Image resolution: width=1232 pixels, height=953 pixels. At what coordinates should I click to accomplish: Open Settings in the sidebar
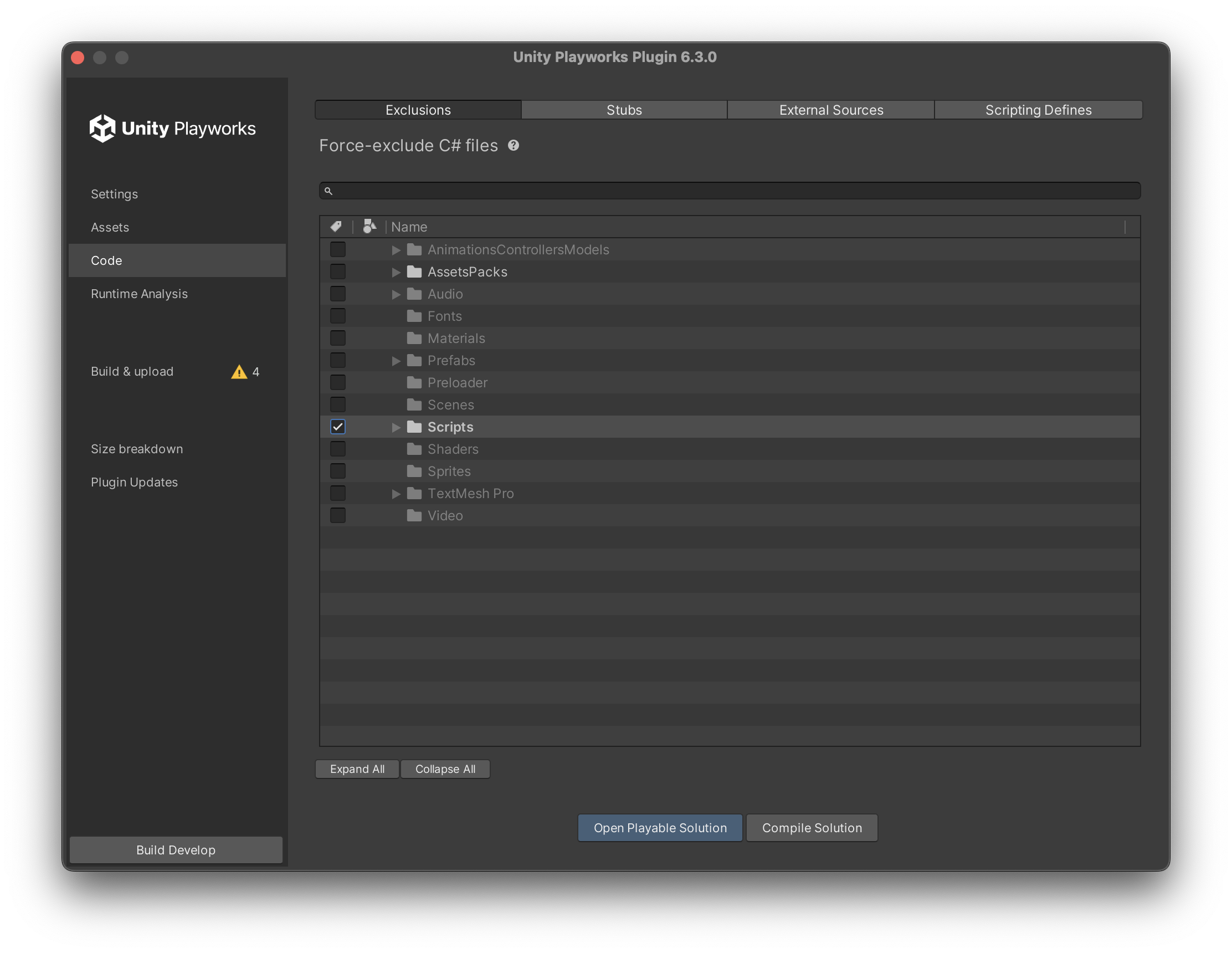[x=177, y=194]
